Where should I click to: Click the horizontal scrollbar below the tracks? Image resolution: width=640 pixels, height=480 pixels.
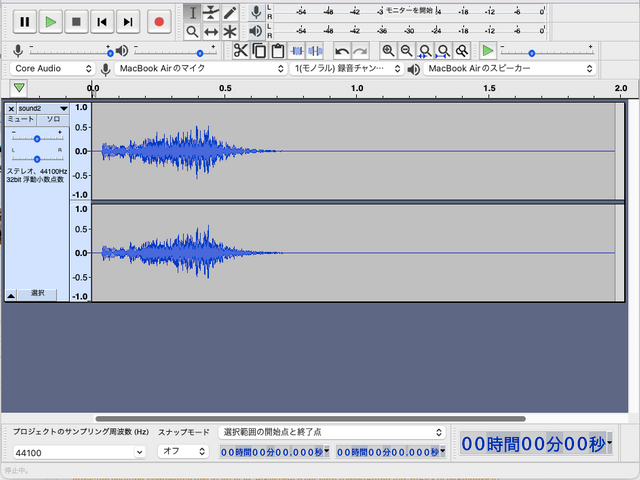click(310, 418)
